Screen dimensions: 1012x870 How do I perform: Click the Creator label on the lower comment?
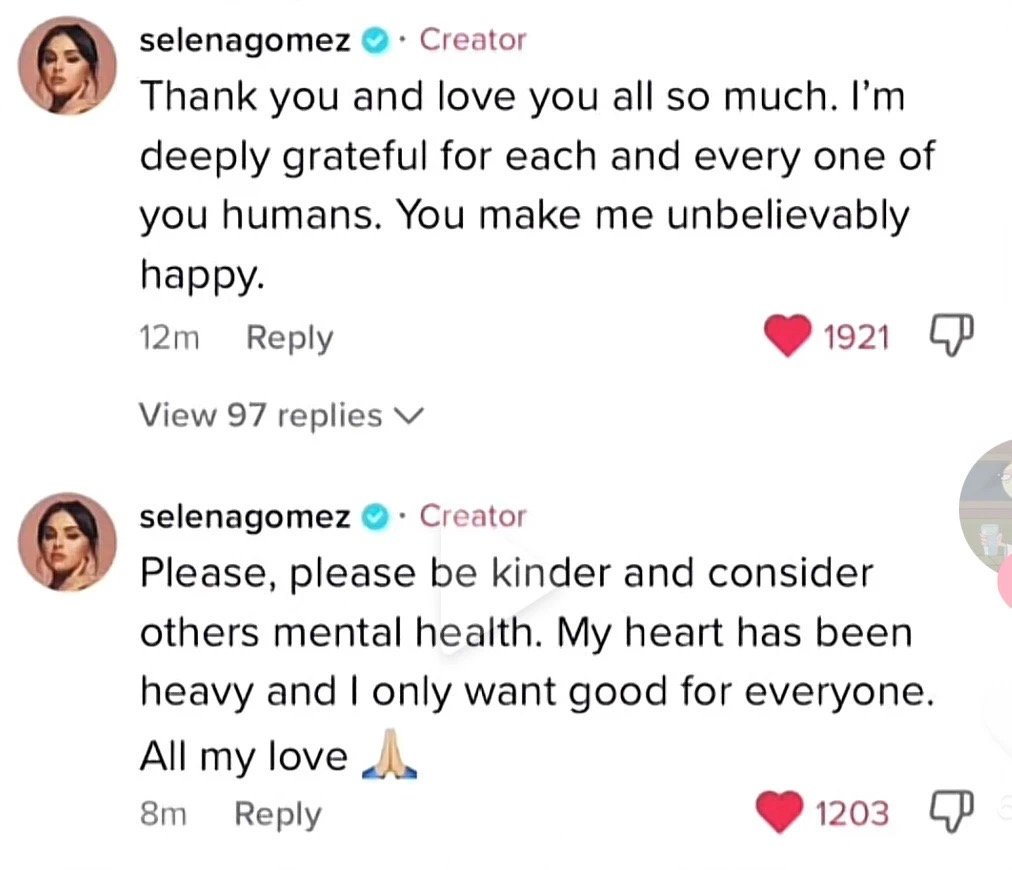(x=472, y=516)
